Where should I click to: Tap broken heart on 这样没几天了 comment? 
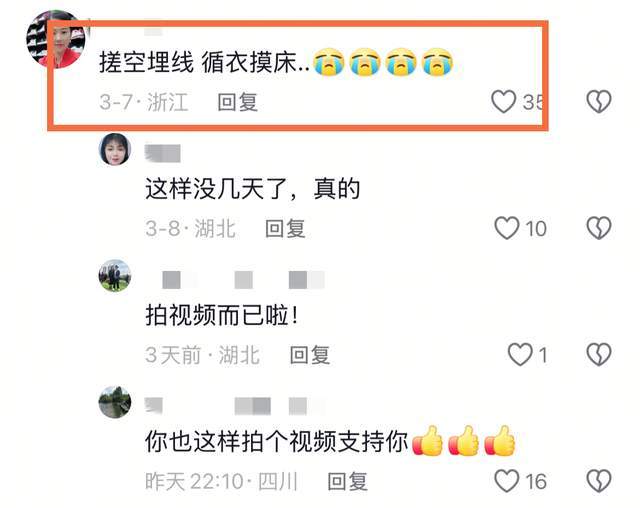pos(599,228)
